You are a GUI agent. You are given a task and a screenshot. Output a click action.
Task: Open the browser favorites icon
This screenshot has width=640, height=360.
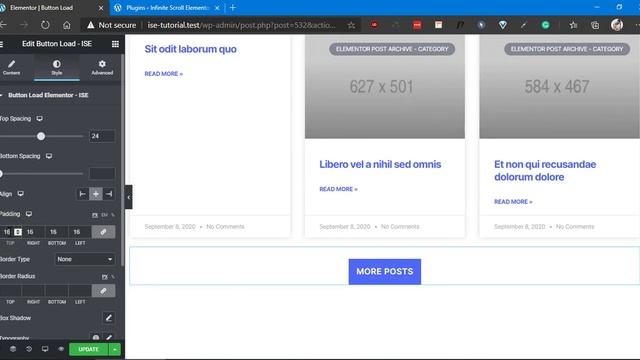pyautogui.click(x=573, y=25)
